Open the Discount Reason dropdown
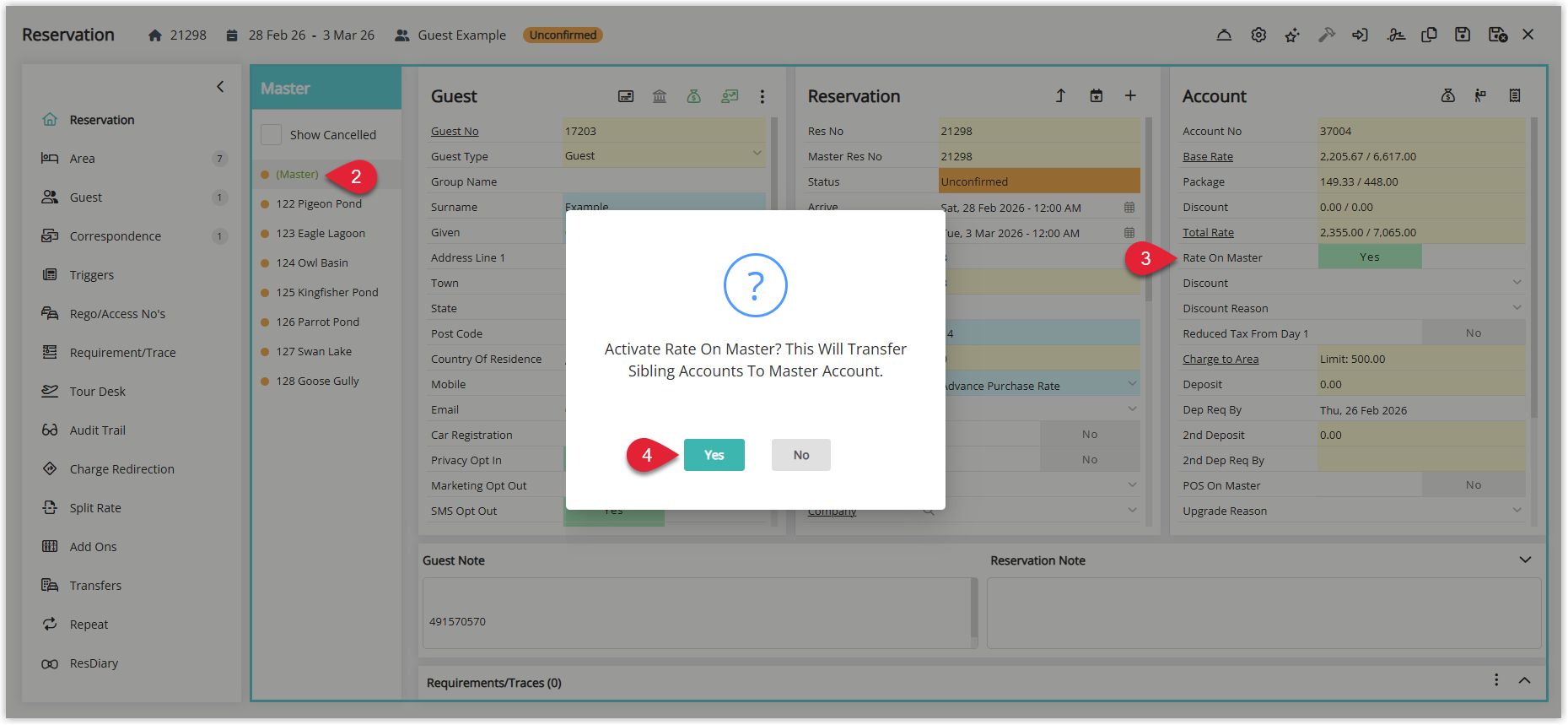Viewport: 1568px width, 725px height. tap(1517, 308)
